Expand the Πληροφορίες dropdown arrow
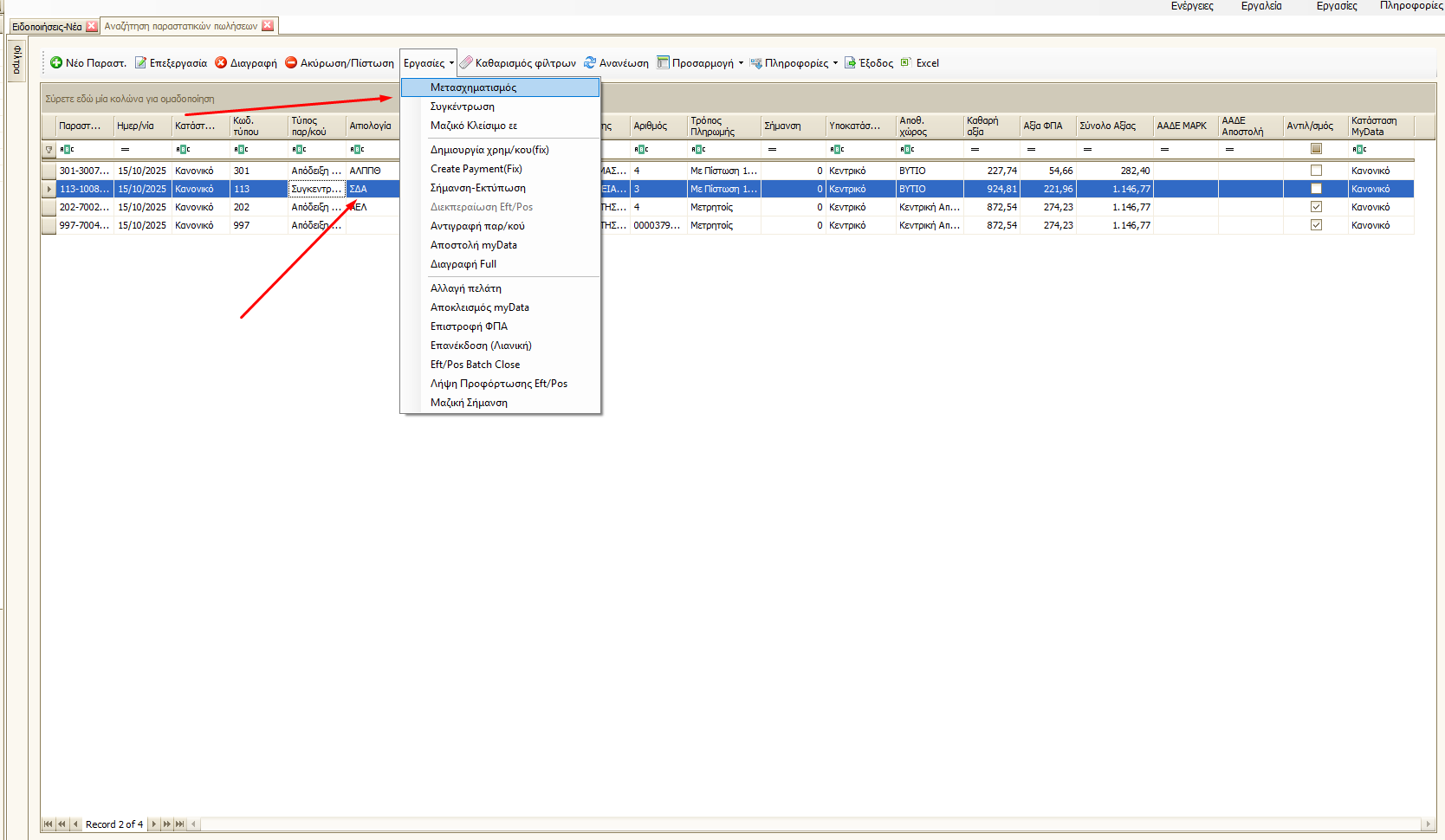1445x840 pixels. [835, 63]
